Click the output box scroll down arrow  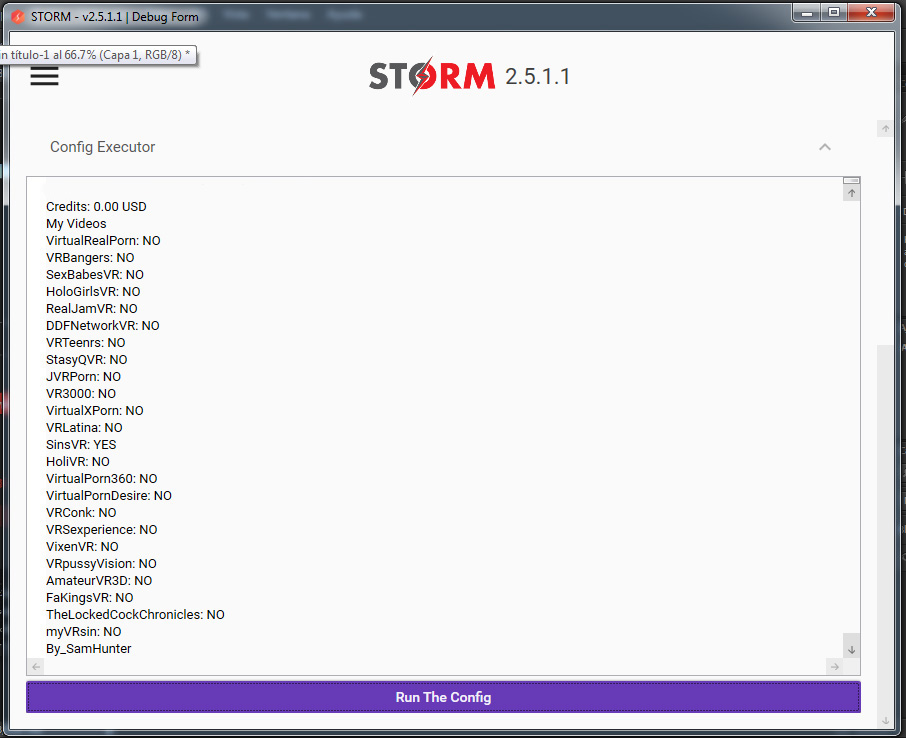[852, 650]
